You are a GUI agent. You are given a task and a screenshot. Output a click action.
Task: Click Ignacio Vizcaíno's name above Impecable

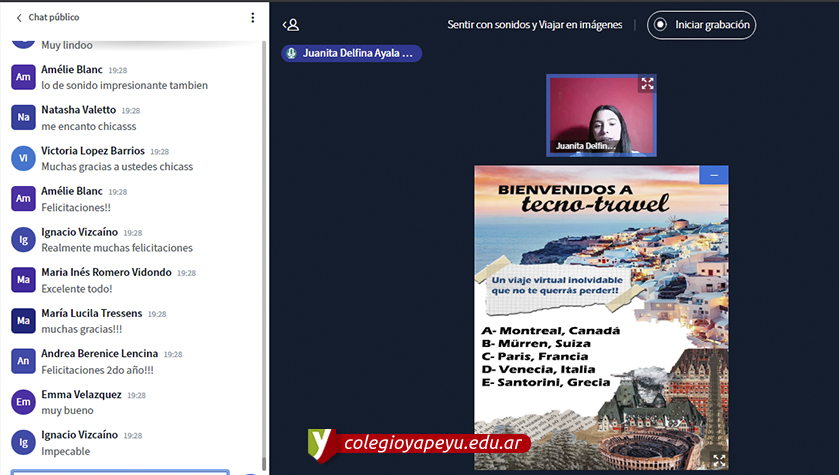[79, 435]
